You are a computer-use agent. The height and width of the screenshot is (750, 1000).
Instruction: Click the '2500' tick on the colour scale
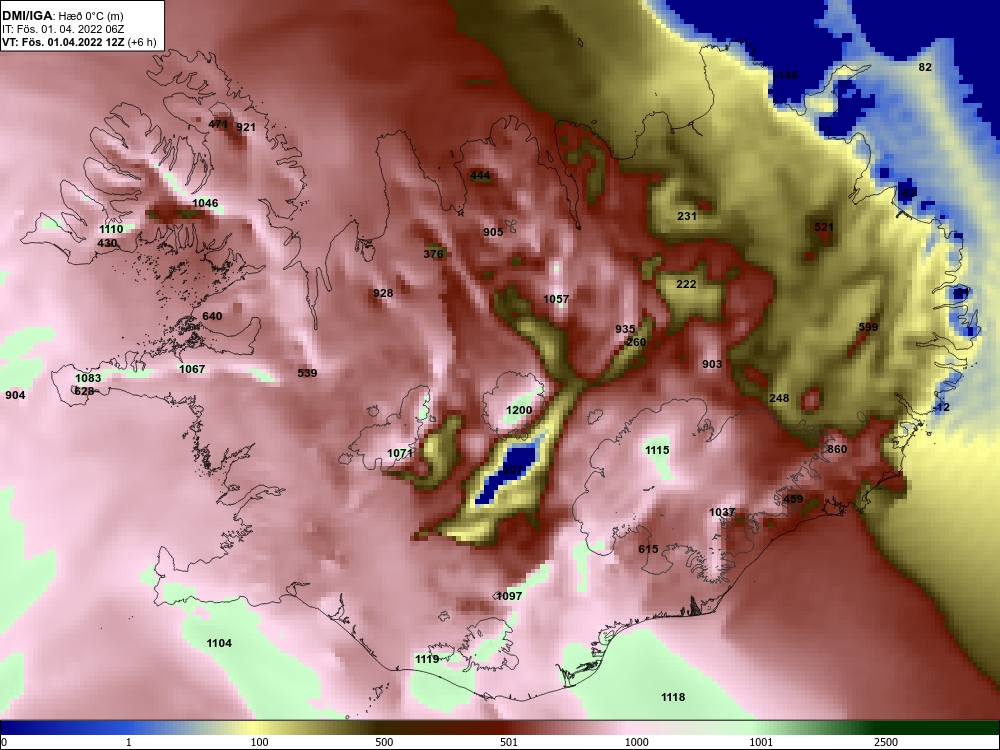(x=886, y=742)
